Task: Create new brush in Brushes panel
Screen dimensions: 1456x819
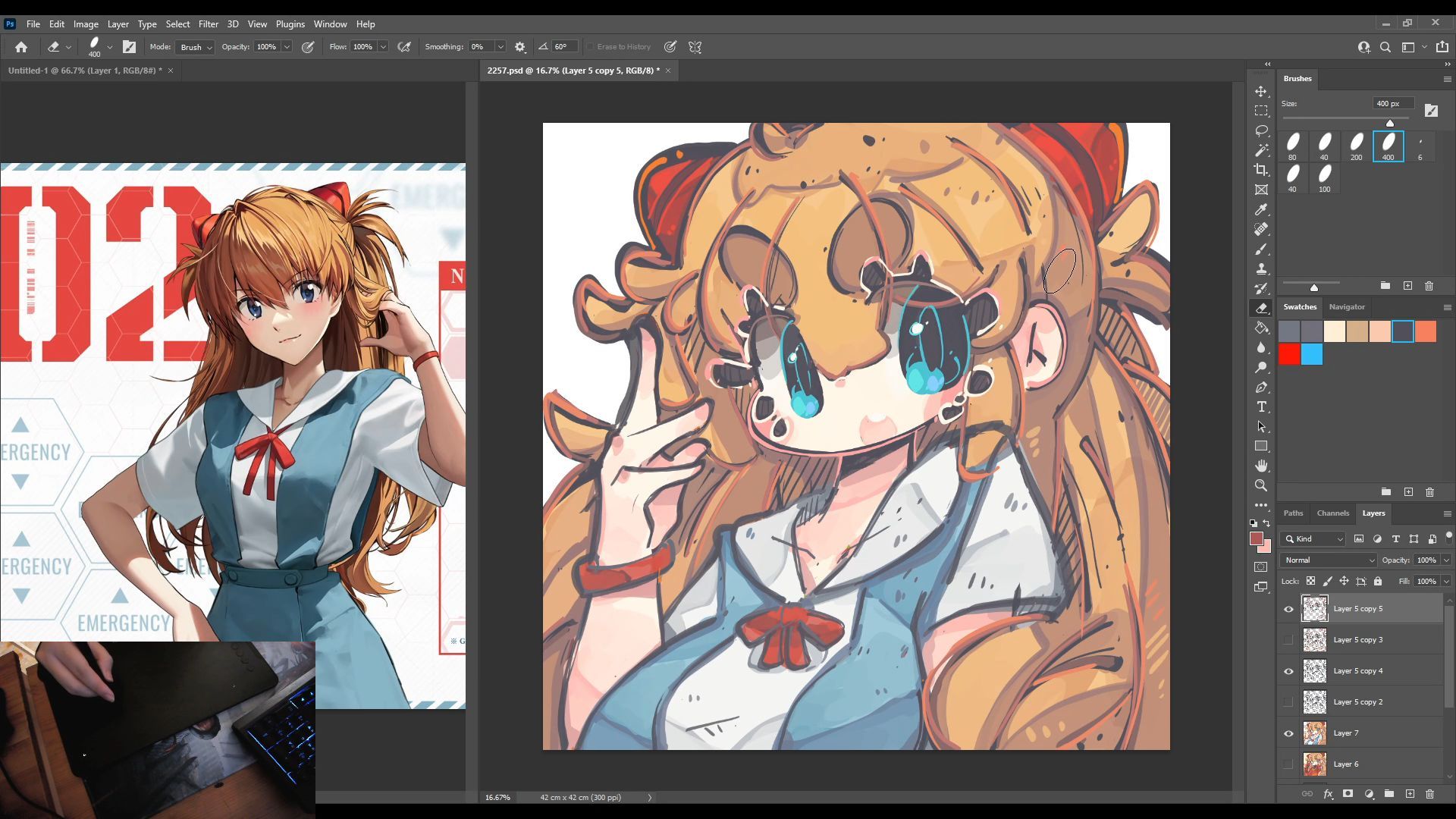Action: click(1407, 286)
